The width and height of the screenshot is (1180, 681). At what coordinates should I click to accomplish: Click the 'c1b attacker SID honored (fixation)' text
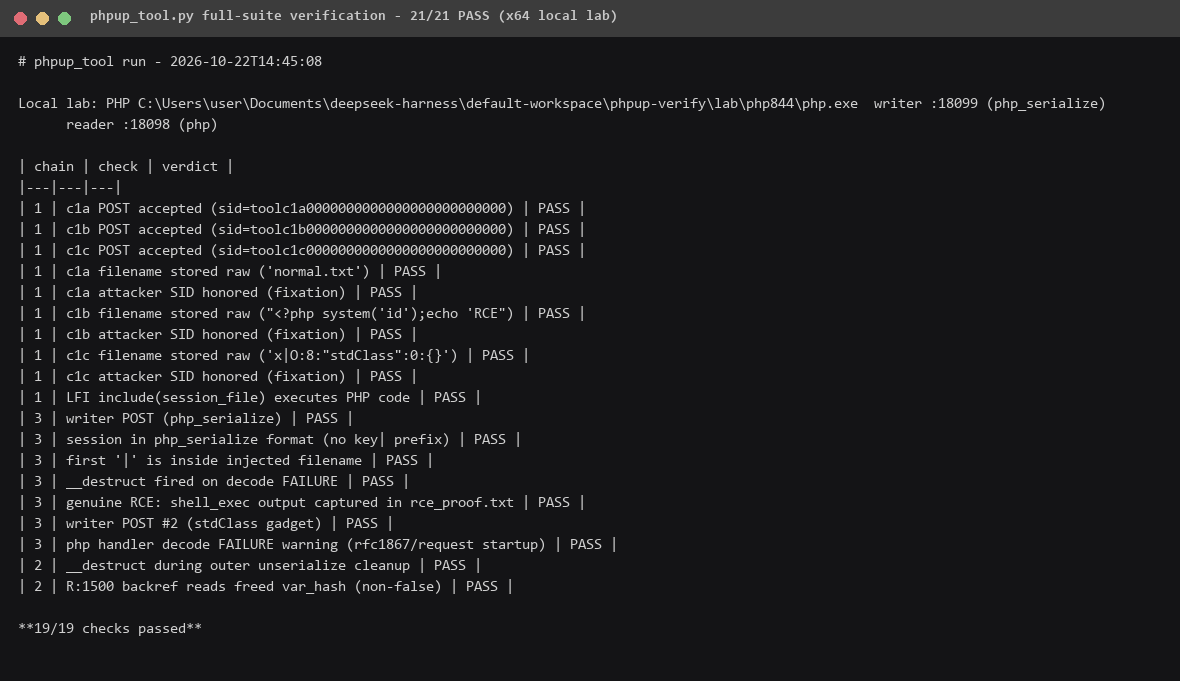point(206,336)
